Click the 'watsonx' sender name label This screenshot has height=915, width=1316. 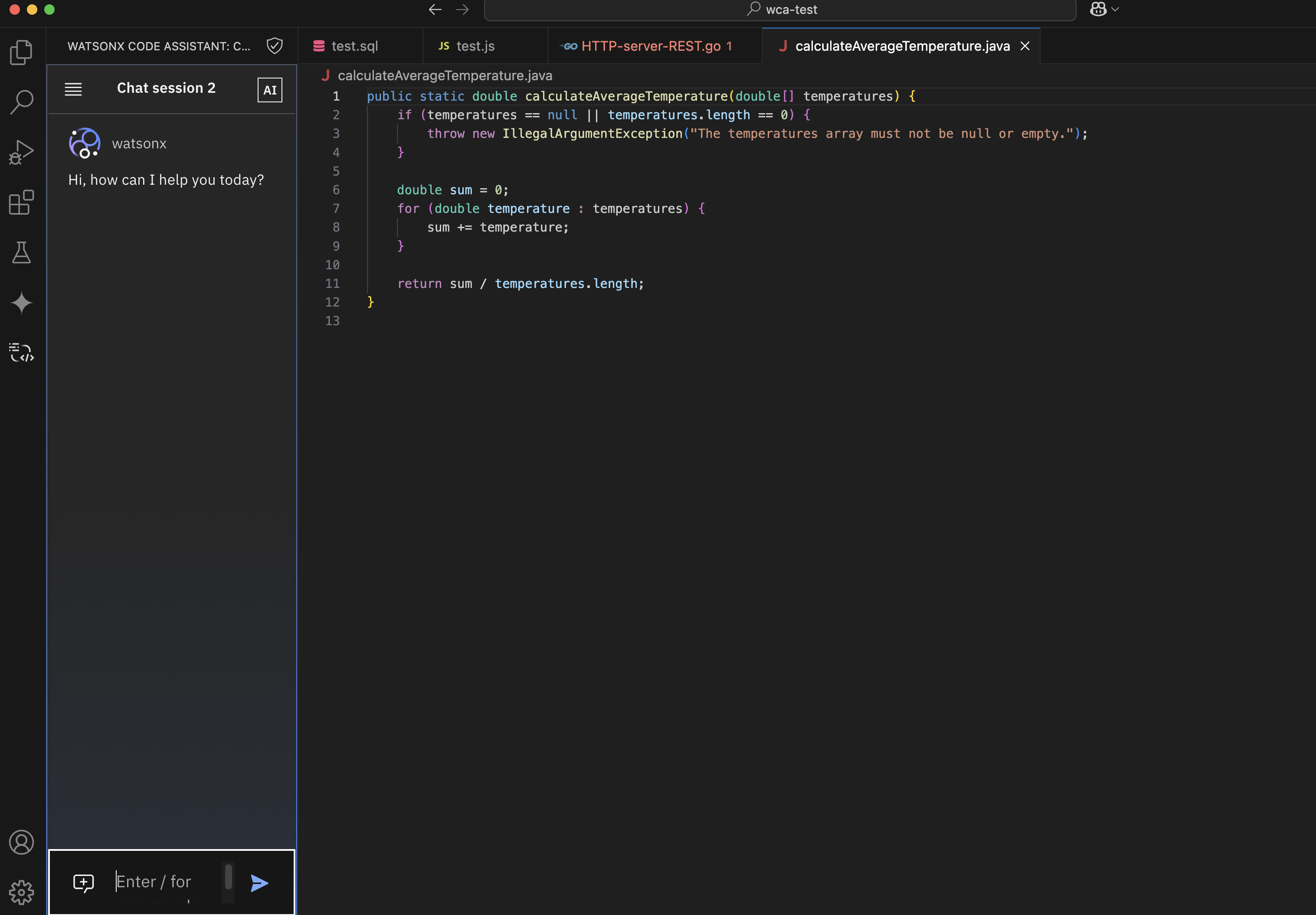click(x=139, y=143)
